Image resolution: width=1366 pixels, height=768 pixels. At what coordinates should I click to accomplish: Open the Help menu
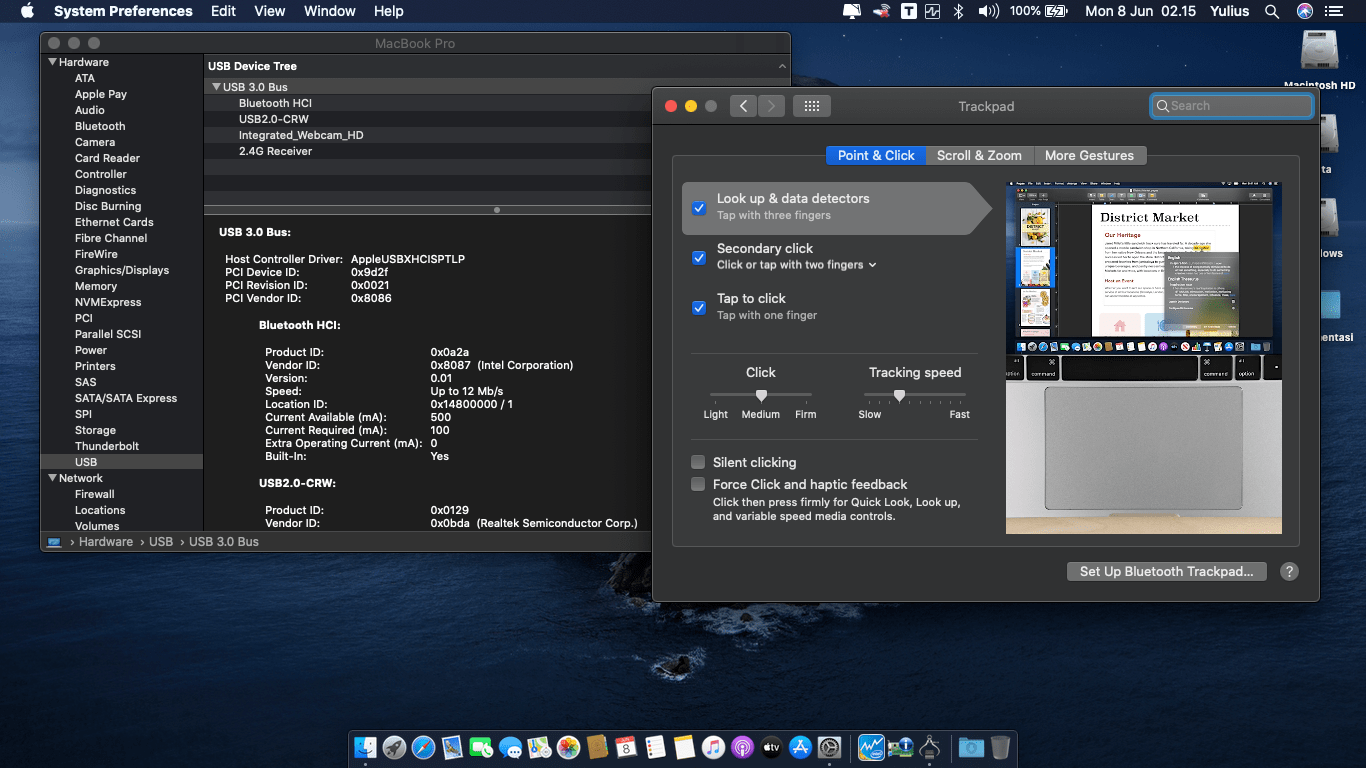(x=388, y=11)
